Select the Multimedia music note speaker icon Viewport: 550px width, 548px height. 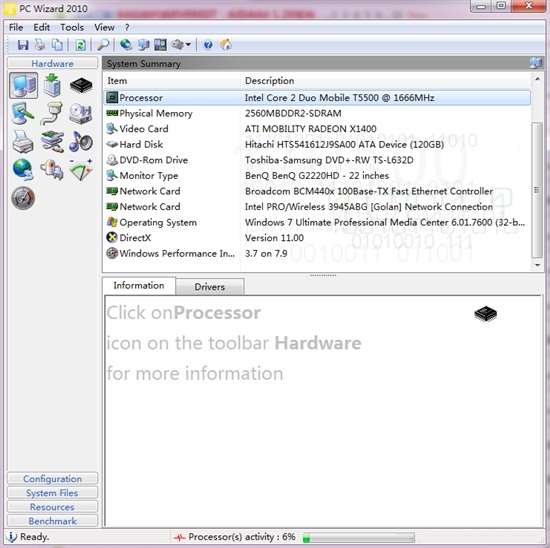click(x=81, y=142)
